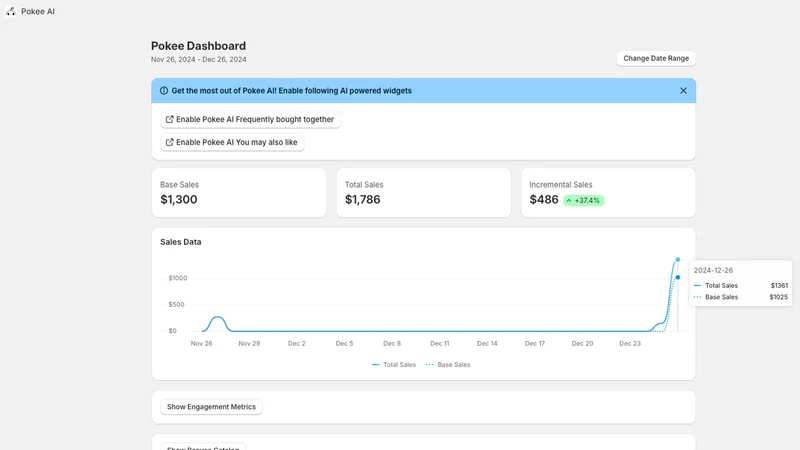This screenshot has width=800, height=450.
Task: Click the tooltip Total Sales $1361 value
Action: 779,286
